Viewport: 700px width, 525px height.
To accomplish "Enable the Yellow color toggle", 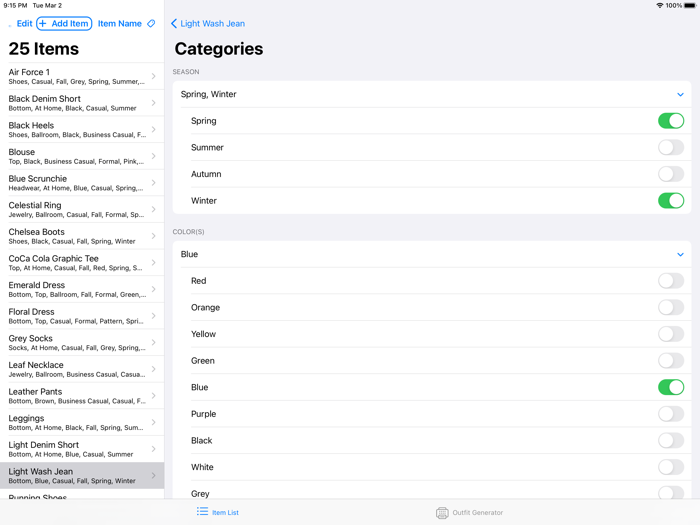I will 671,334.
